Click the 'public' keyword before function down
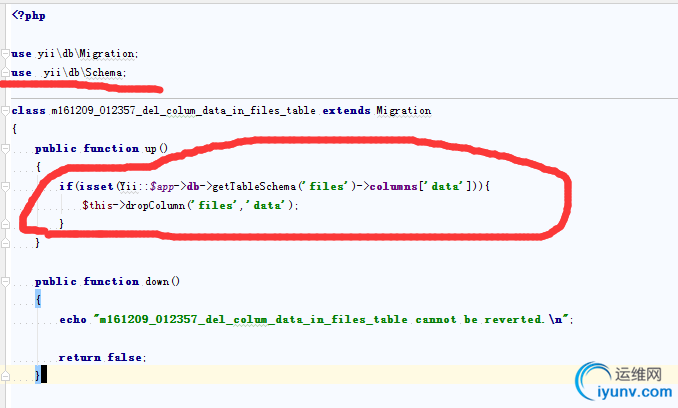Viewport: 678px width, 408px height. [56, 282]
